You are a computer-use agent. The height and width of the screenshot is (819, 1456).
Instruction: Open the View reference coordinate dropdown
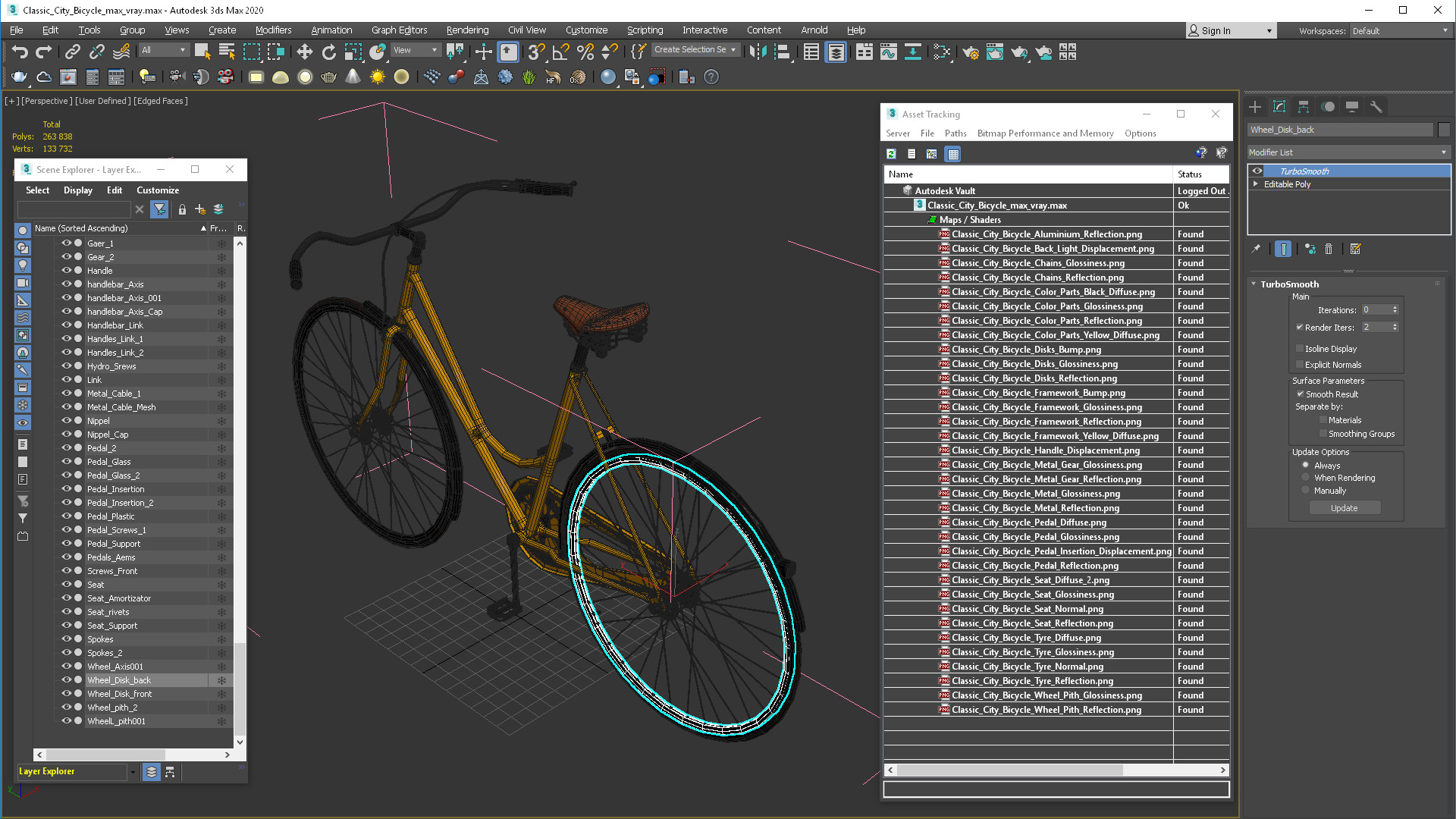[416, 50]
